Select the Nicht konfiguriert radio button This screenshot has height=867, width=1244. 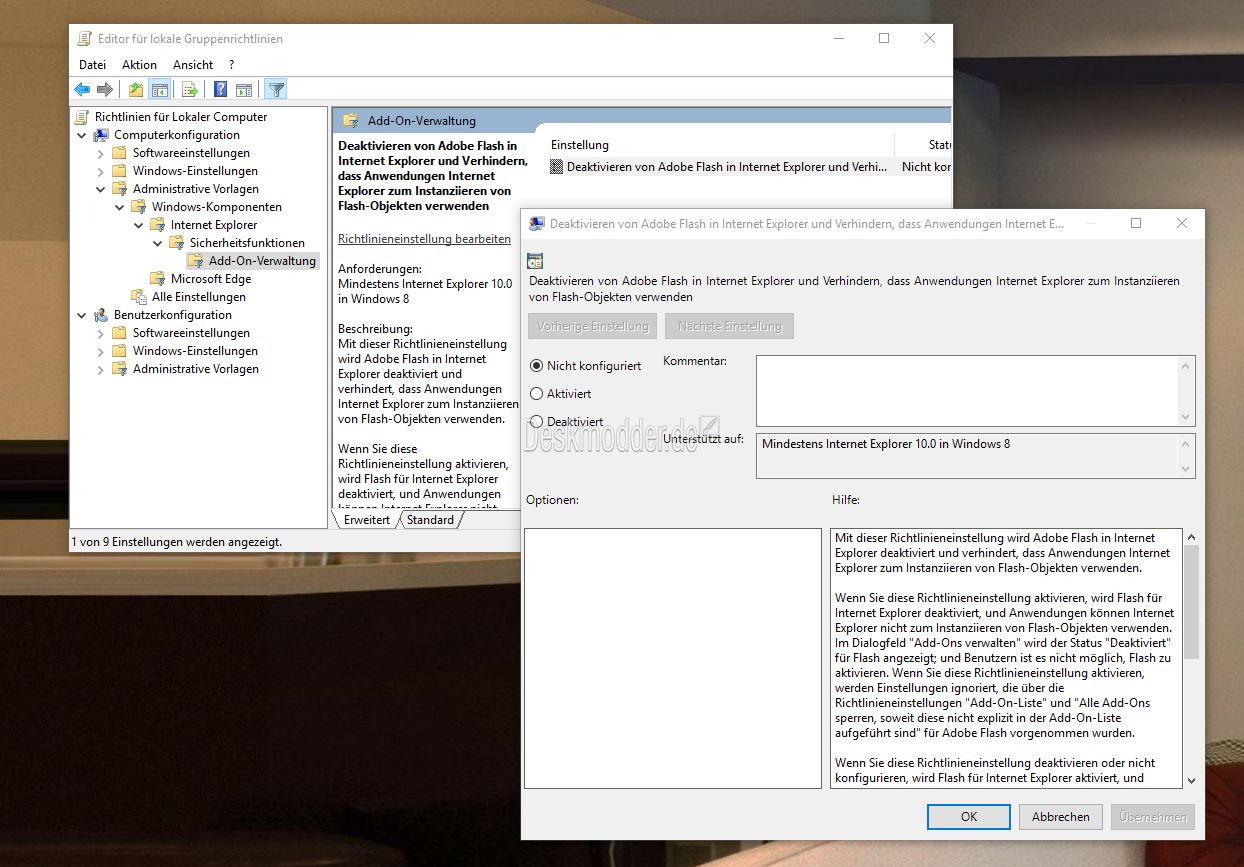coord(537,366)
